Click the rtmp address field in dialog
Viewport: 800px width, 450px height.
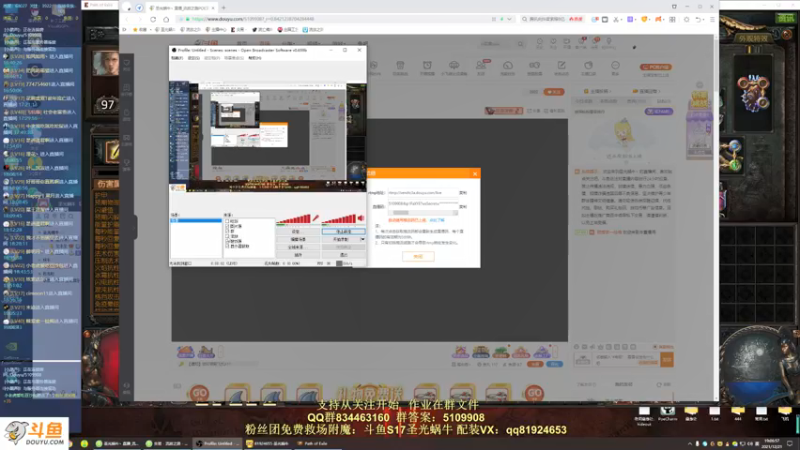pyautogui.click(x=422, y=193)
